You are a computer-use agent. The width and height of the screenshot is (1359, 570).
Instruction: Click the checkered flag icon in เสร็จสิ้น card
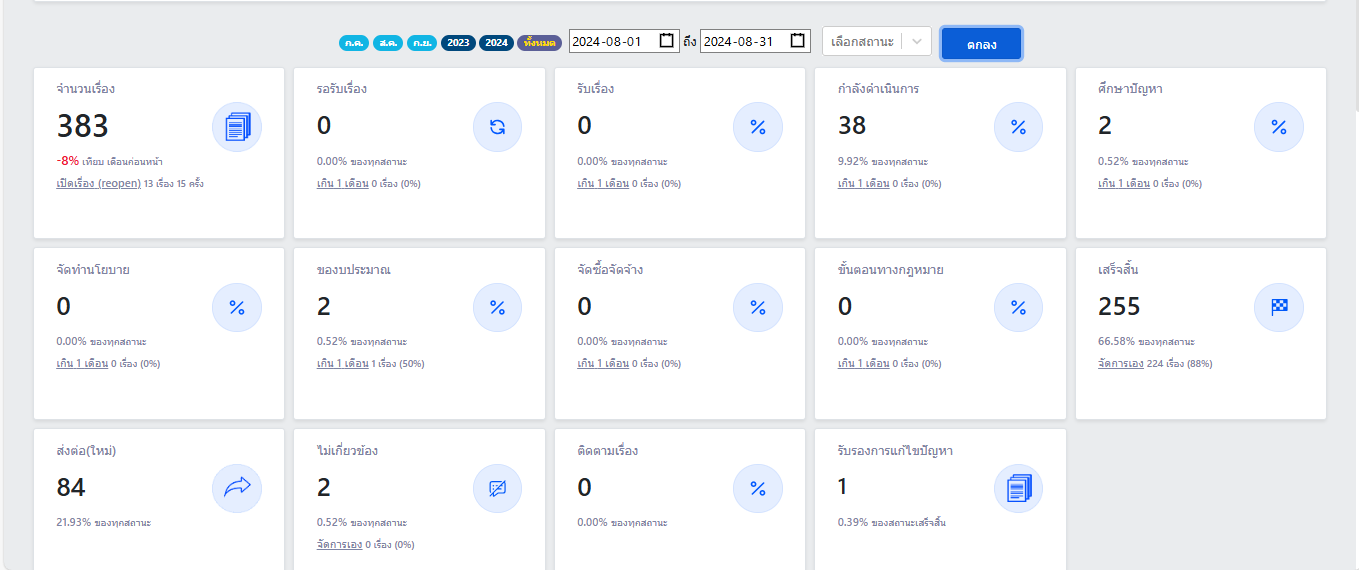tap(1278, 308)
